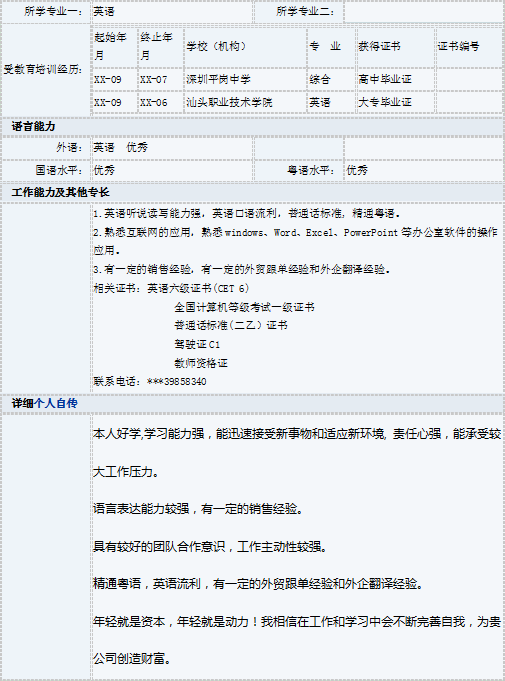Select the 学校（机构） column header
The width and height of the screenshot is (505, 681).
click(x=245, y=46)
